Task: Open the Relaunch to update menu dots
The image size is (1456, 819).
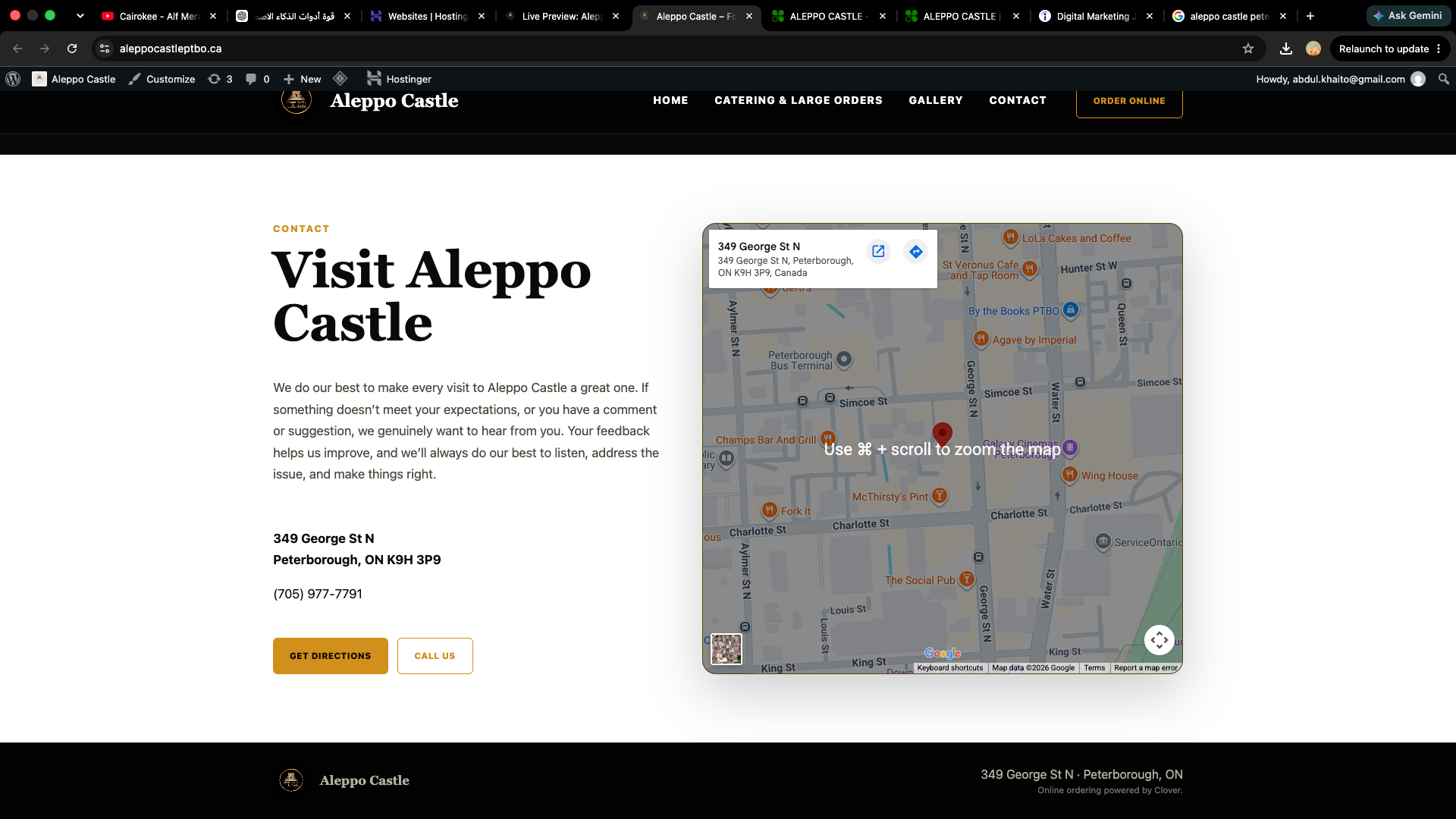Action: [x=1439, y=49]
